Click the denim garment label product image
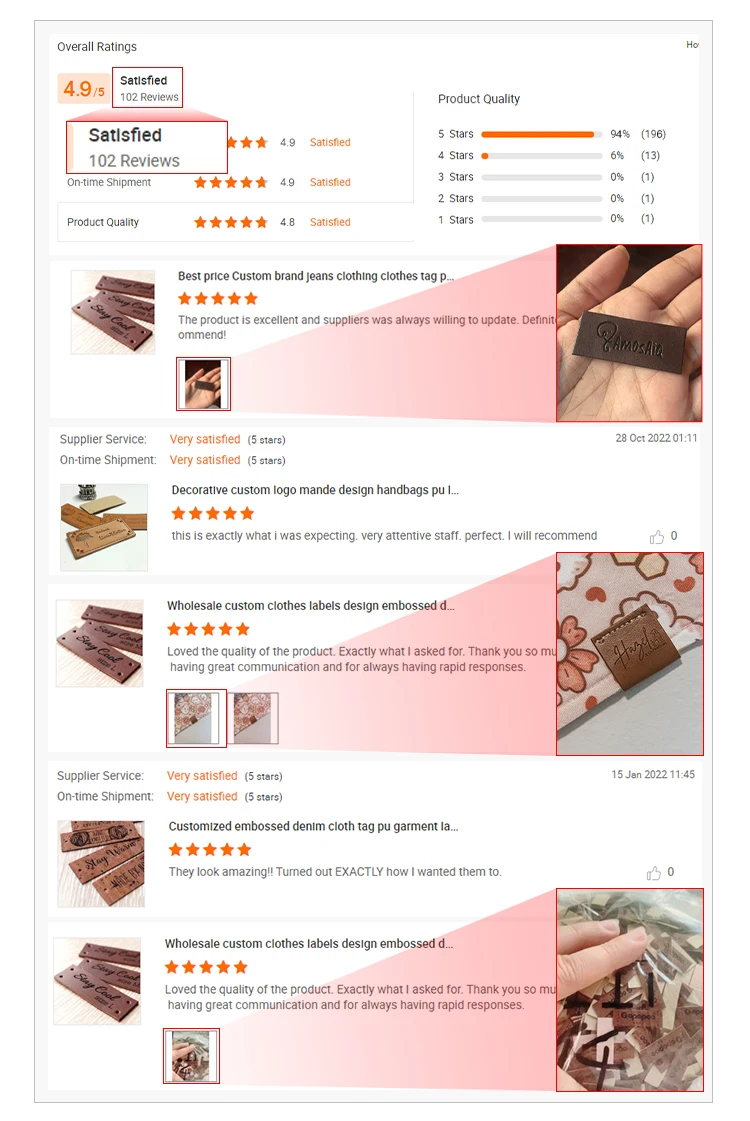The width and height of the screenshot is (750, 1121). pos(101,864)
